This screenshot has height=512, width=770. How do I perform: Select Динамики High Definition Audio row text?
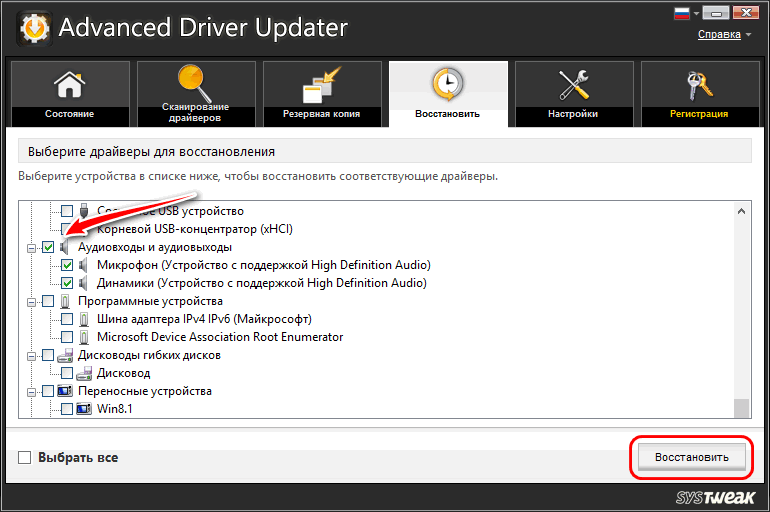pyautogui.click(x=262, y=283)
